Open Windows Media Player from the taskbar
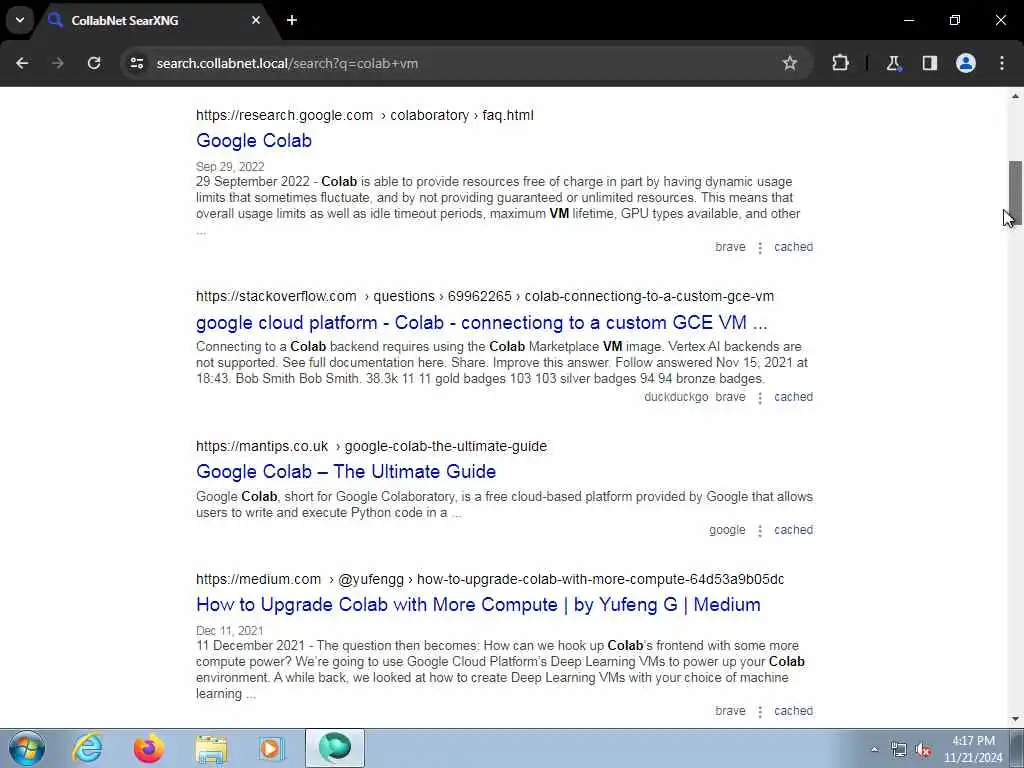The height and width of the screenshot is (768, 1024). tap(270, 748)
